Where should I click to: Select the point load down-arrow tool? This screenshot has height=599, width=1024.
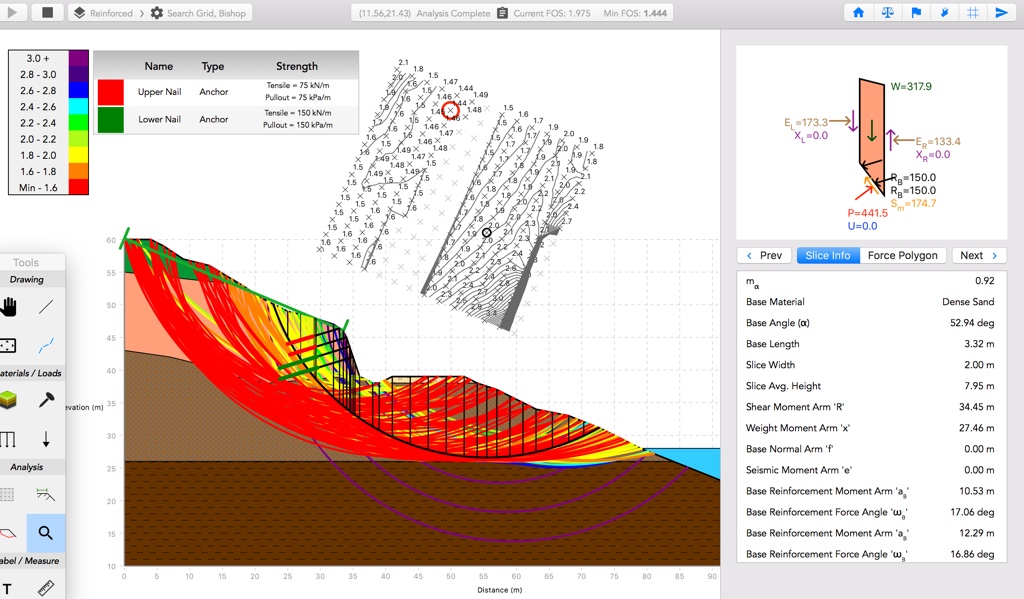coord(46,439)
